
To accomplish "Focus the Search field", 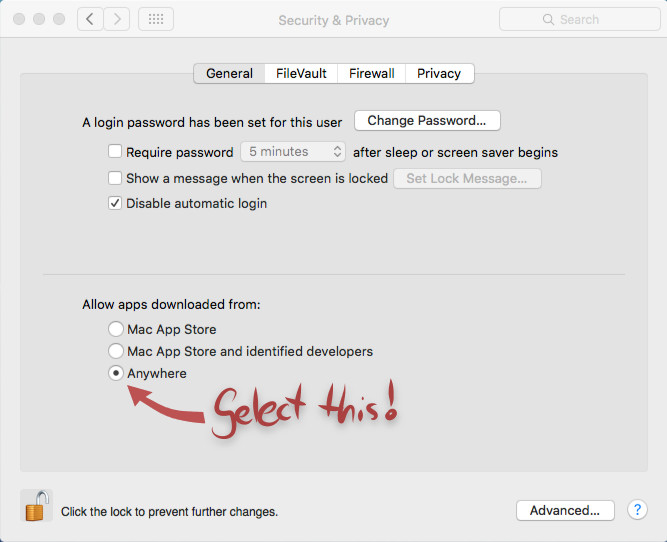I will tap(579, 19).
